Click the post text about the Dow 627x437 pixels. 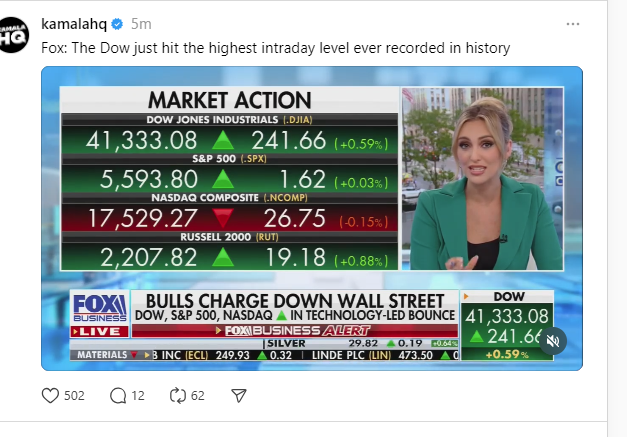pyautogui.click(x=275, y=47)
